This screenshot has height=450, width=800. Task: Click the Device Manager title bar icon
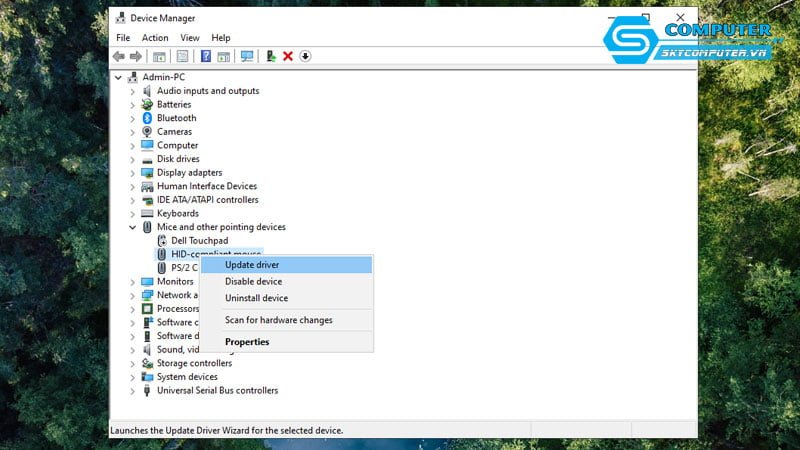(120, 18)
